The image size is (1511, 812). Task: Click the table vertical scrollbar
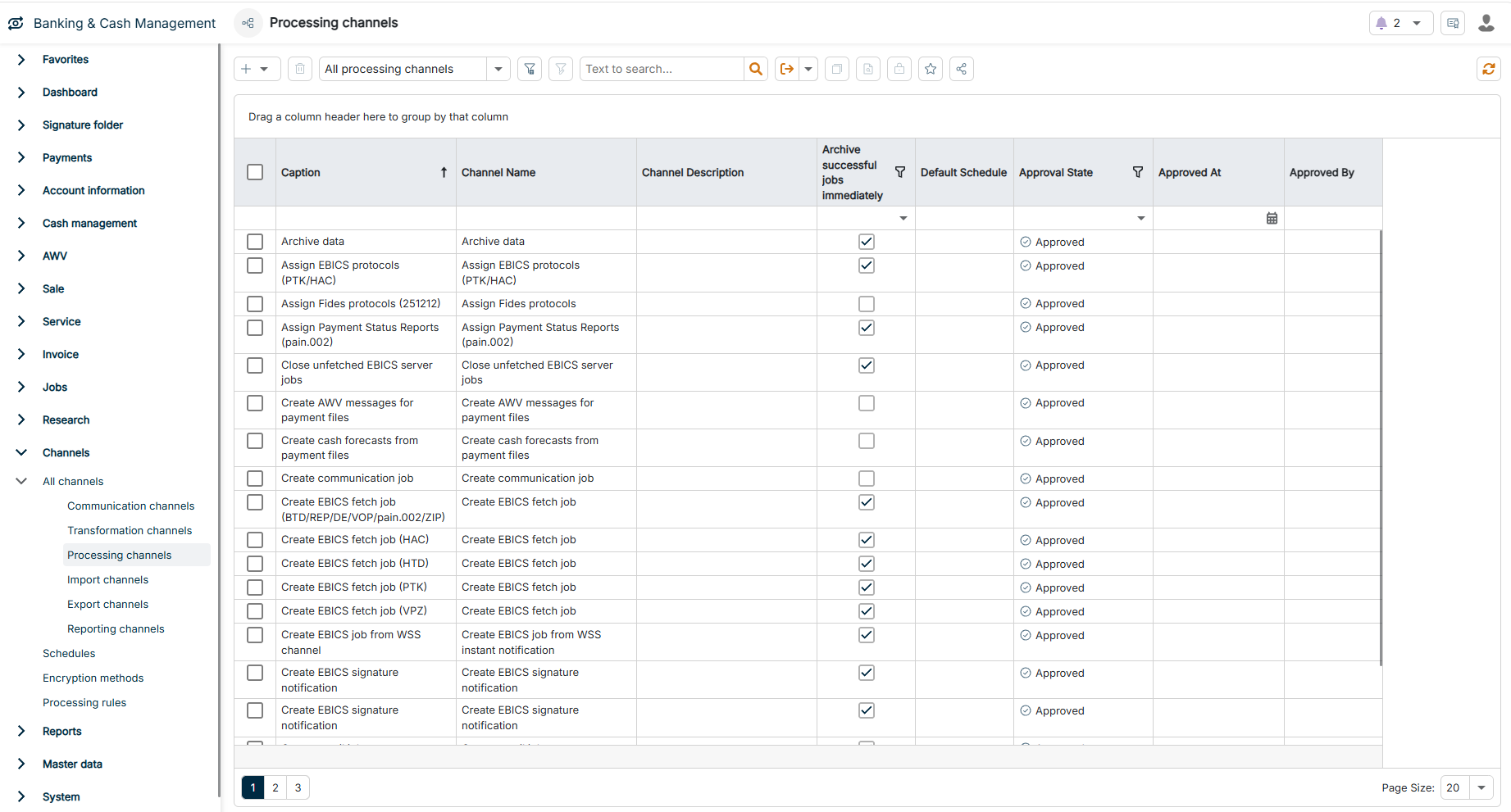pyautogui.click(x=1381, y=447)
